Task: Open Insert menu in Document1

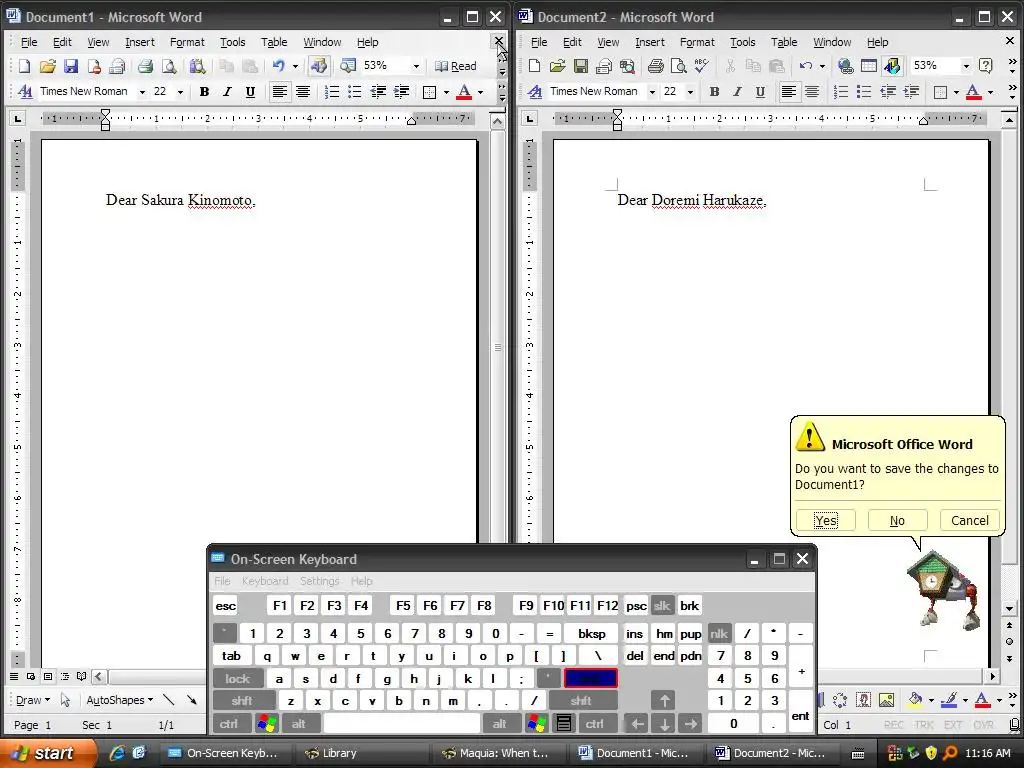Action: [x=140, y=42]
